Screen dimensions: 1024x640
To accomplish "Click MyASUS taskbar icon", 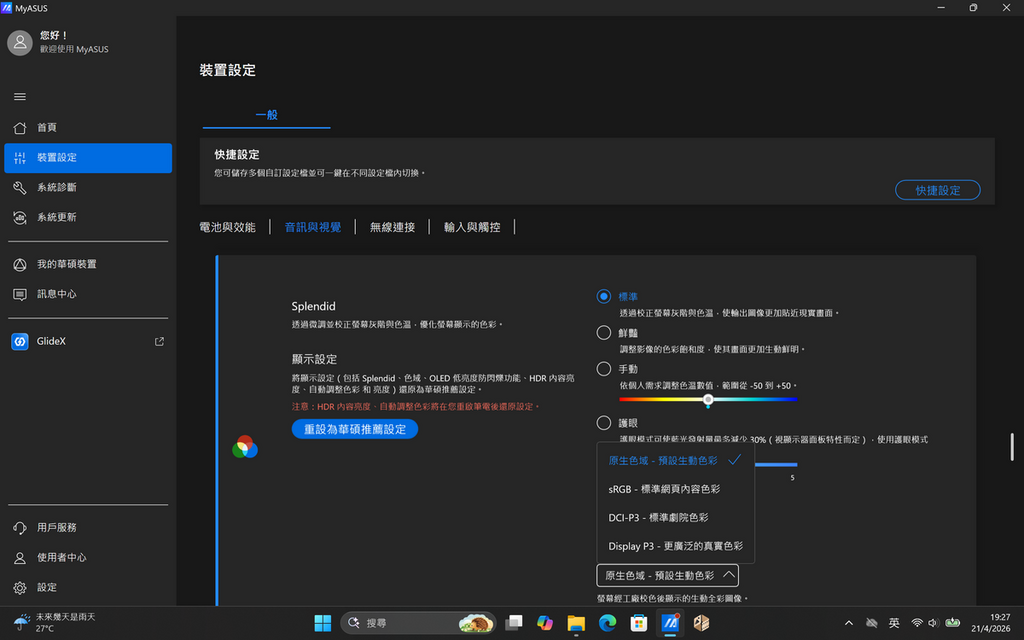I will pyautogui.click(x=670, y=623).
